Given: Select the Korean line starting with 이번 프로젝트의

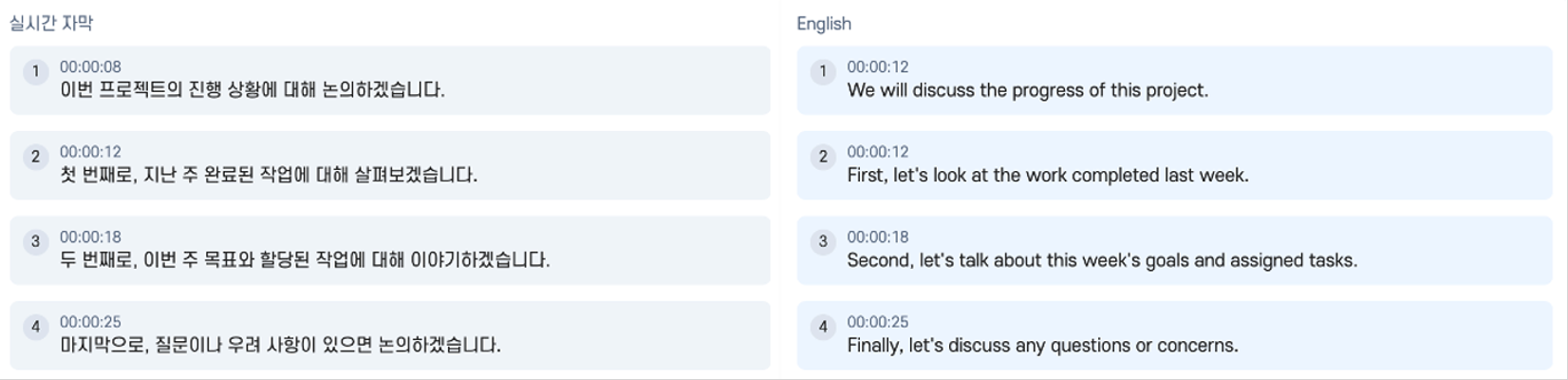Looking at the screenshot, I should coord(252,90).
